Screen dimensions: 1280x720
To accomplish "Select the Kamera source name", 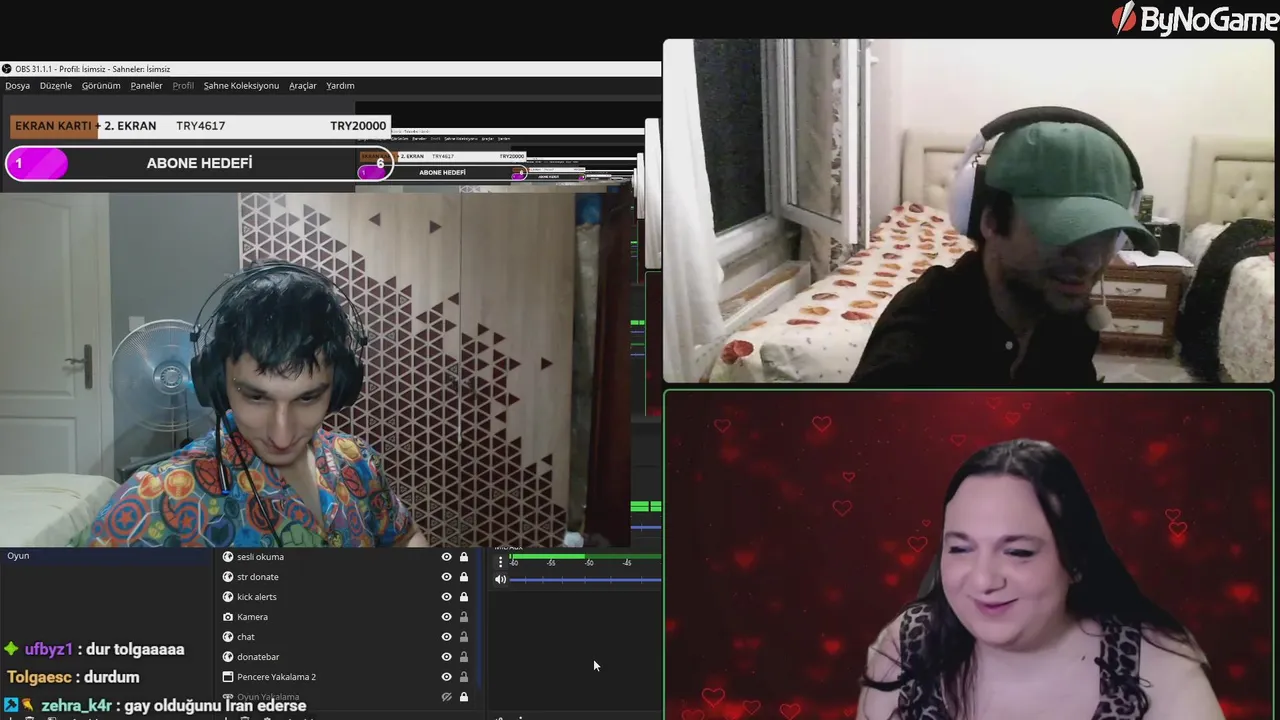I will point(252,617).
